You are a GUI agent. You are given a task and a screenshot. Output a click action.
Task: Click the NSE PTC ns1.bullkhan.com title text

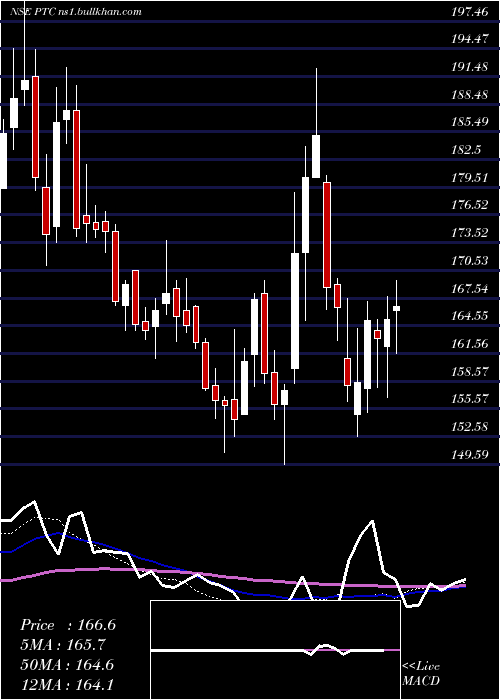(x=75, y=12)
